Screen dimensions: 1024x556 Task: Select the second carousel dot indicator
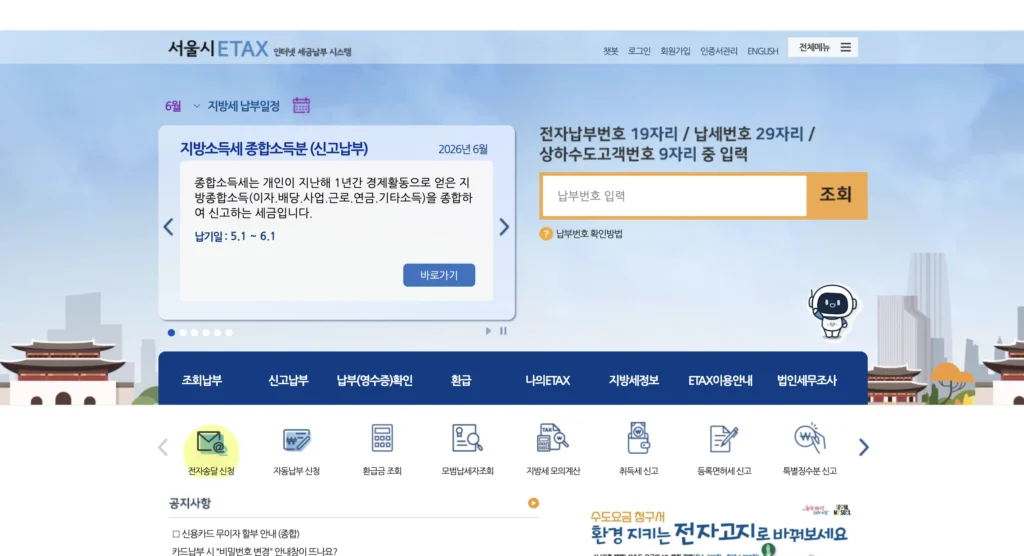point(183,333)
